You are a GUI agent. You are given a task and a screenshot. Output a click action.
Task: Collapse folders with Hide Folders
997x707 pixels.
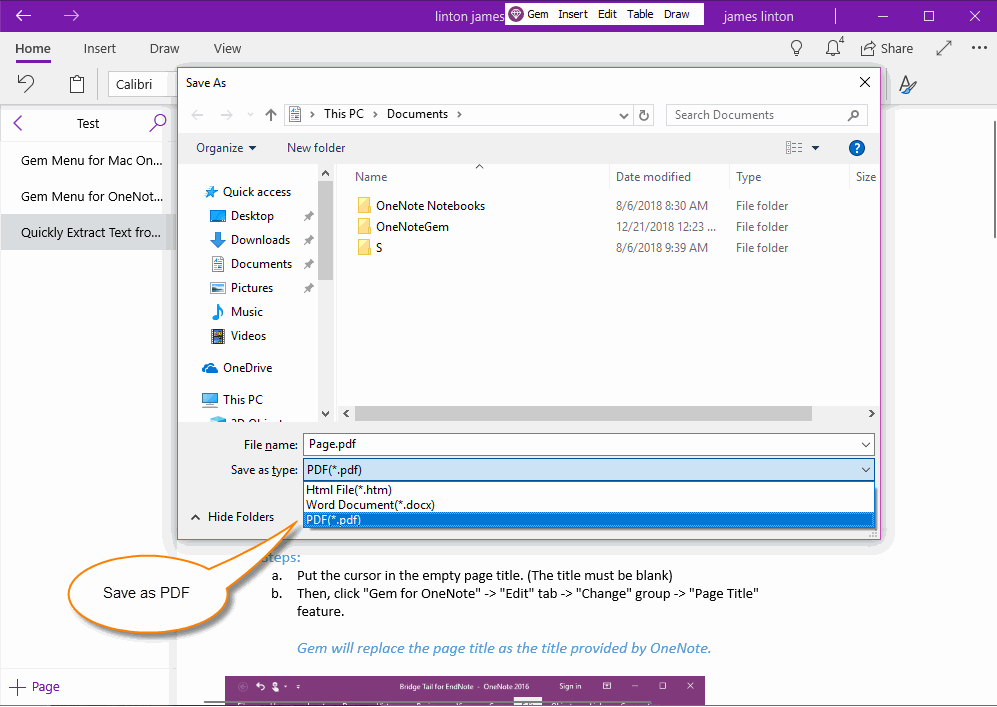point(233,517)
